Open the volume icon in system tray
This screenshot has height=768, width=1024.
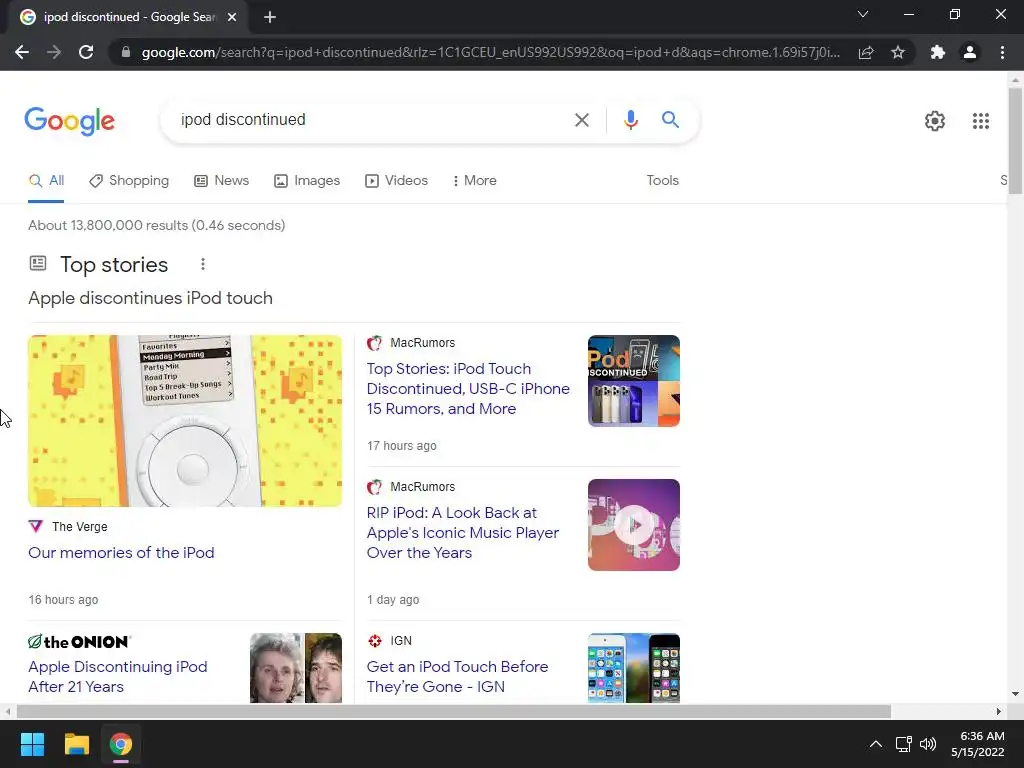tap(927, 744)
